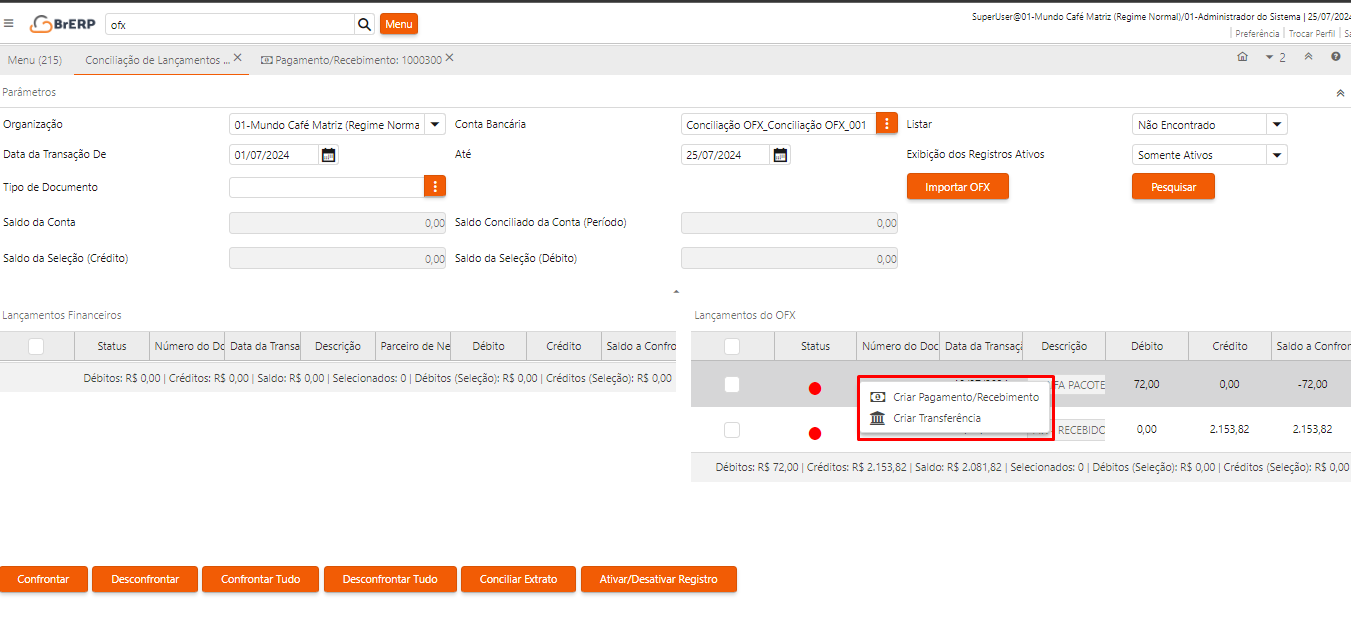1351x635 pixels.
Task: Go to home via the house icon
Action: [1242, 57]
